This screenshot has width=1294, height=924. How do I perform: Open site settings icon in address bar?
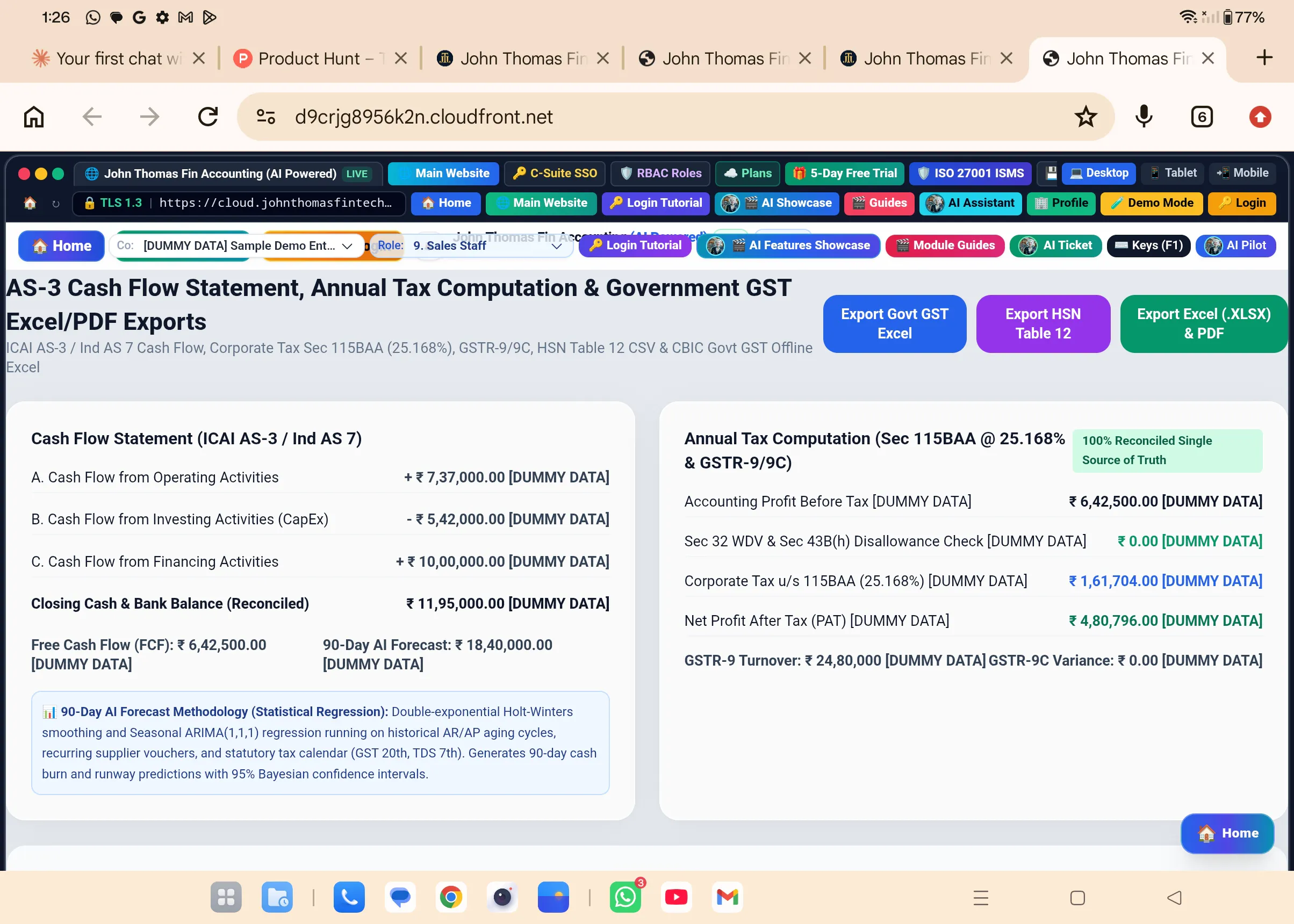(266, 117)
